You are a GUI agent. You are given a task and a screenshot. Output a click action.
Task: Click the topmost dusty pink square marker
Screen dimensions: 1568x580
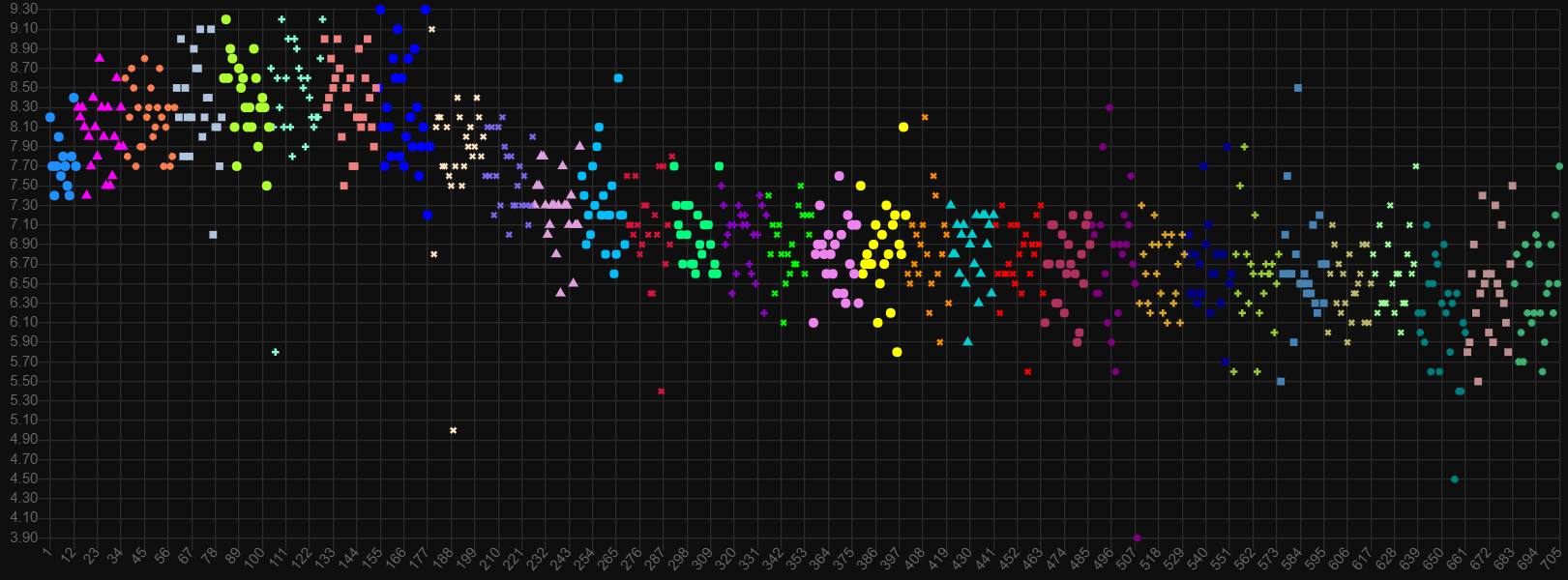click(1512, 186)
